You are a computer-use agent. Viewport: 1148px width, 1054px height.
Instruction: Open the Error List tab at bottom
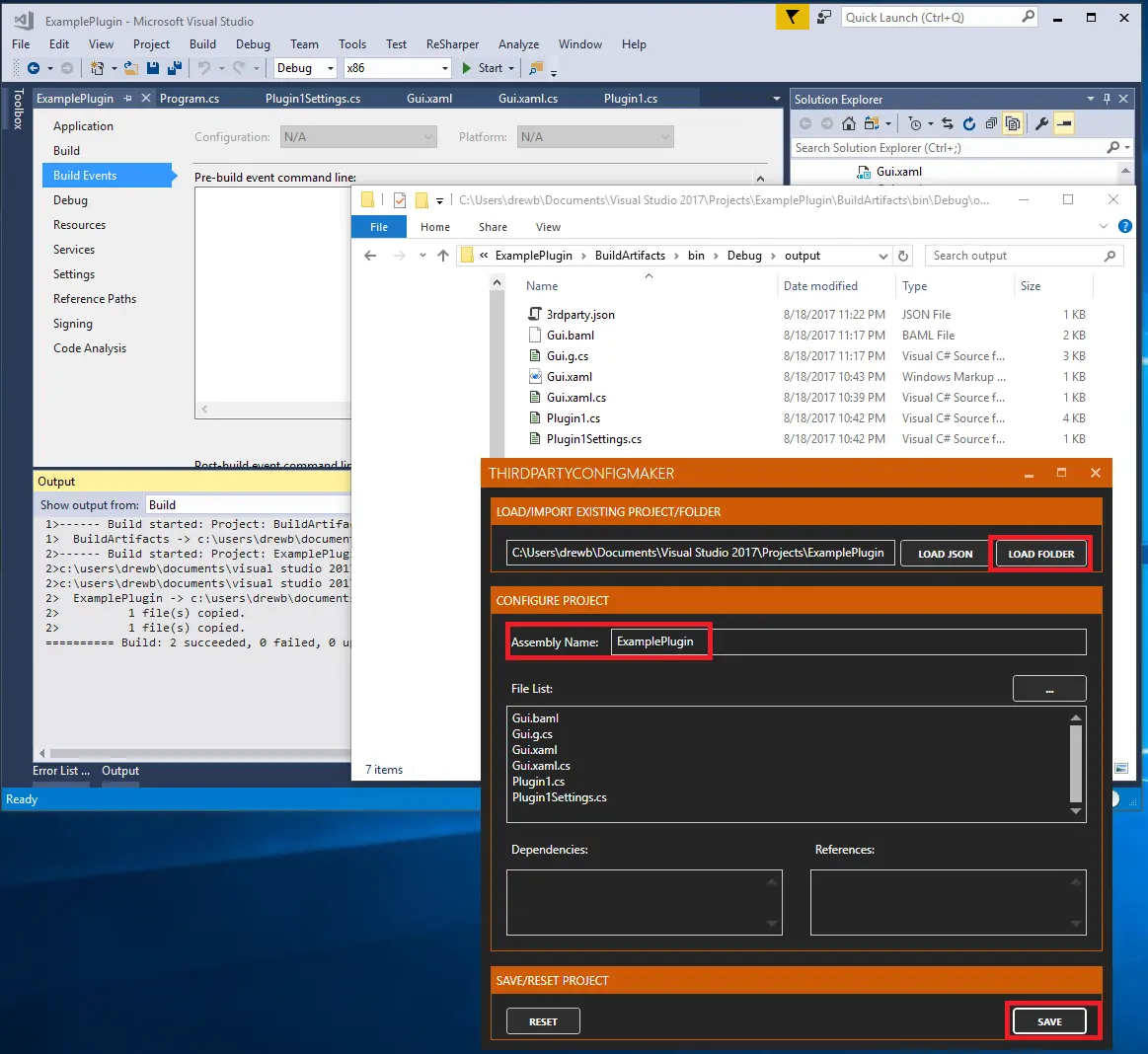pyautogui.click(x=61, y=771)
